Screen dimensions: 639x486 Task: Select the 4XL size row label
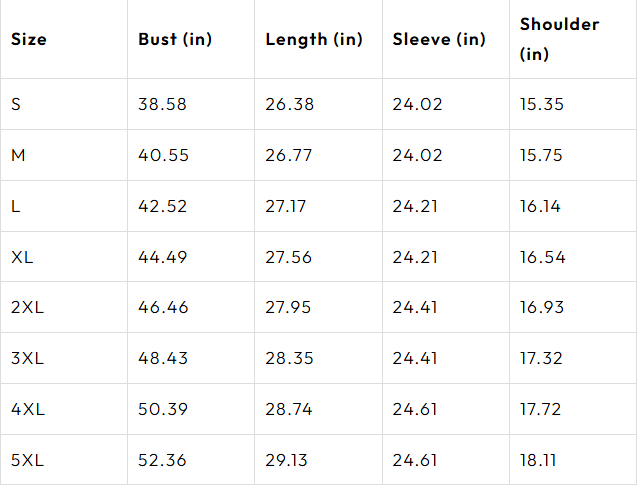point(27,409)
